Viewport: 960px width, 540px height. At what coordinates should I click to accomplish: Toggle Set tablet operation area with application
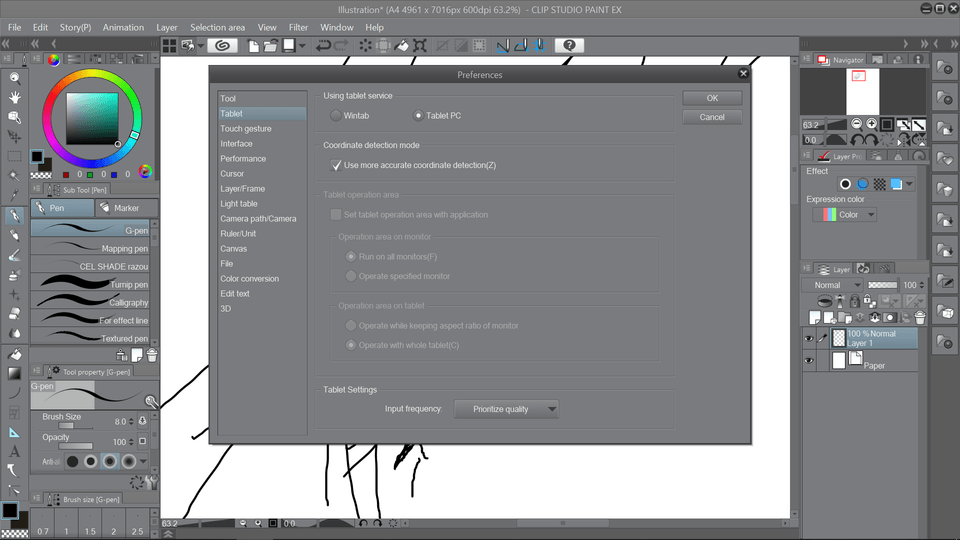tap(336, 215)
